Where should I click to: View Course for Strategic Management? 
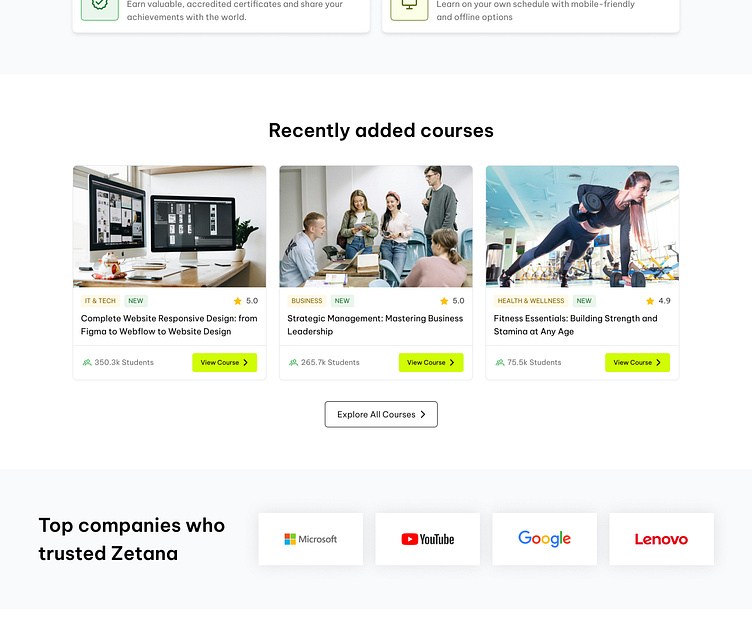click(x=431, y=363)
